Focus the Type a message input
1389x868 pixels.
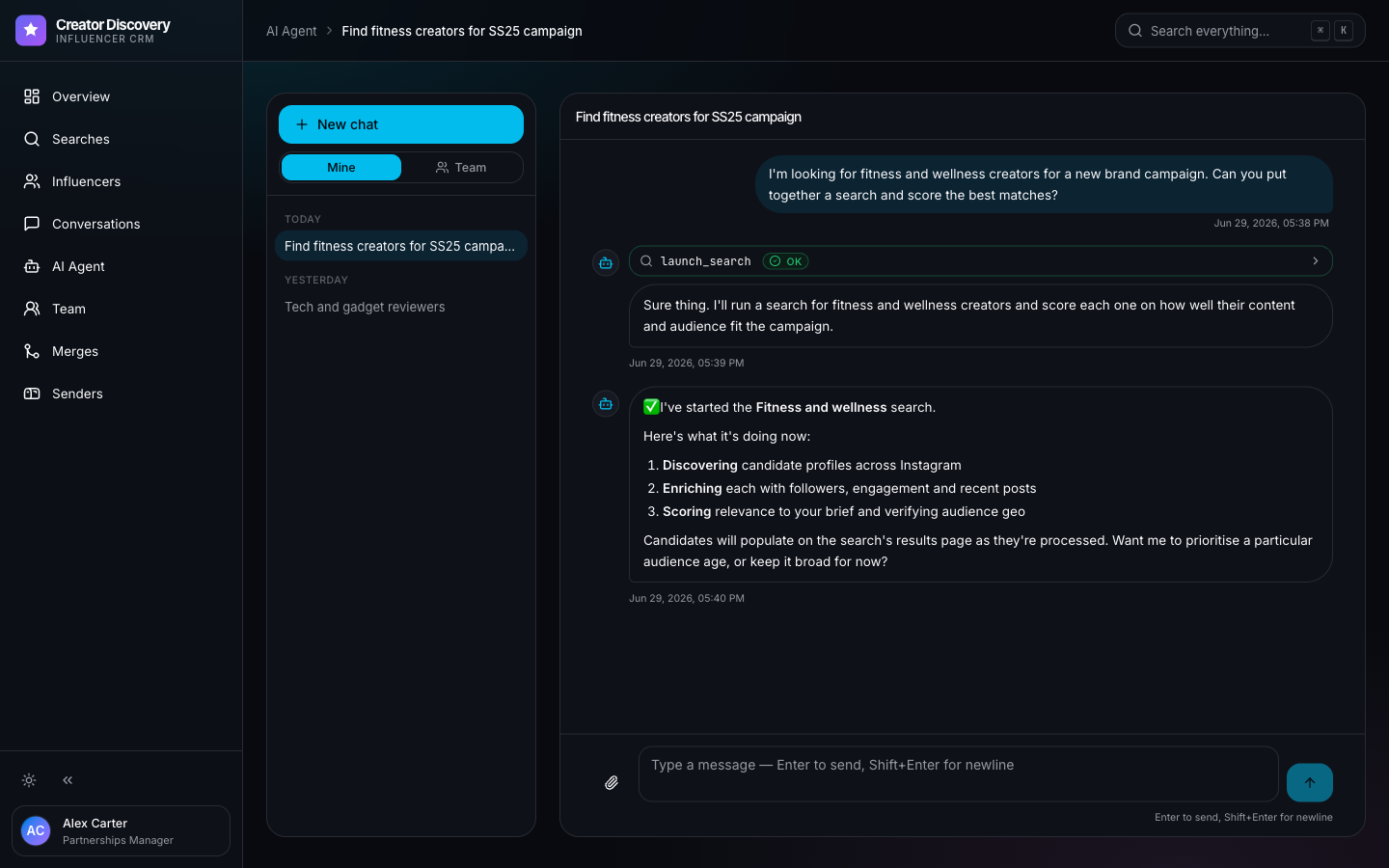(959, 773)
